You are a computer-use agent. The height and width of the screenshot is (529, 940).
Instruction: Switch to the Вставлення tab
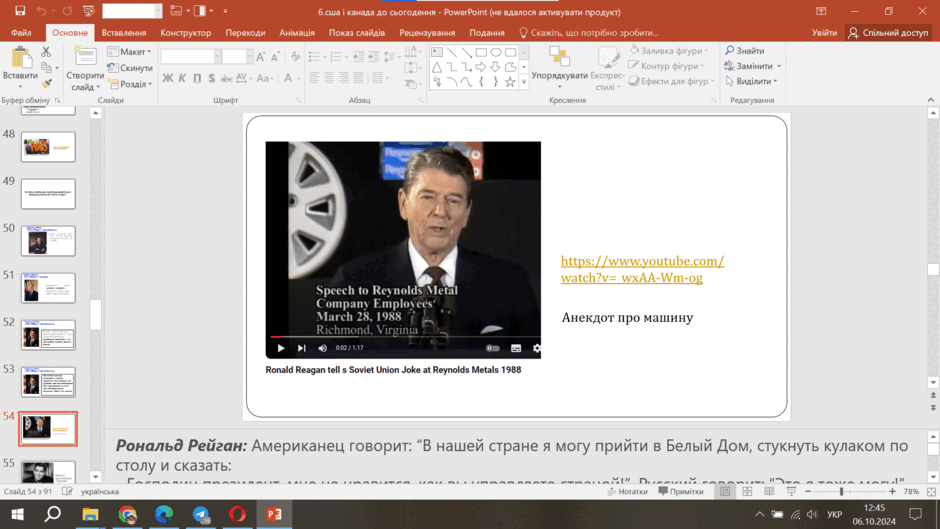coord(123,32)
